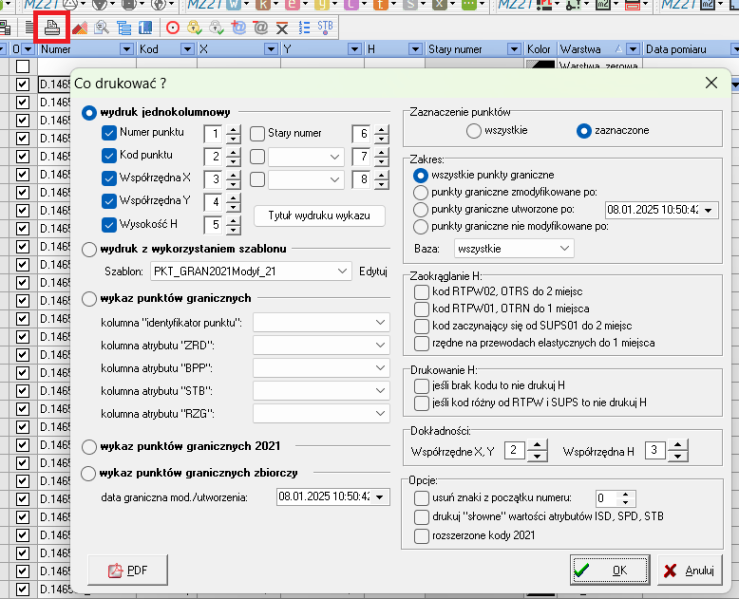Screen dimensions: 739x599
Task: Click the black Kolor swatch in the table
Action: (540, 65)
